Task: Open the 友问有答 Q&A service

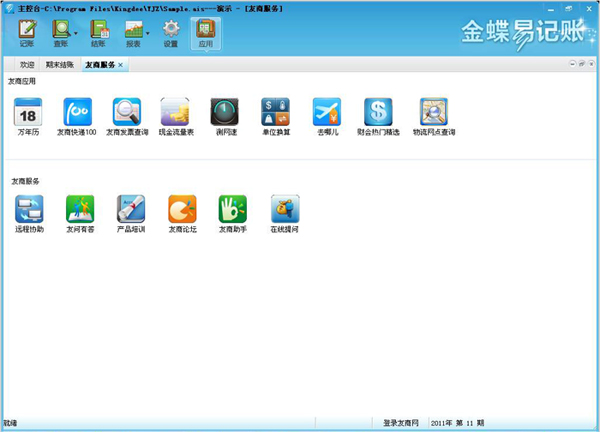Action: (80, 214)
